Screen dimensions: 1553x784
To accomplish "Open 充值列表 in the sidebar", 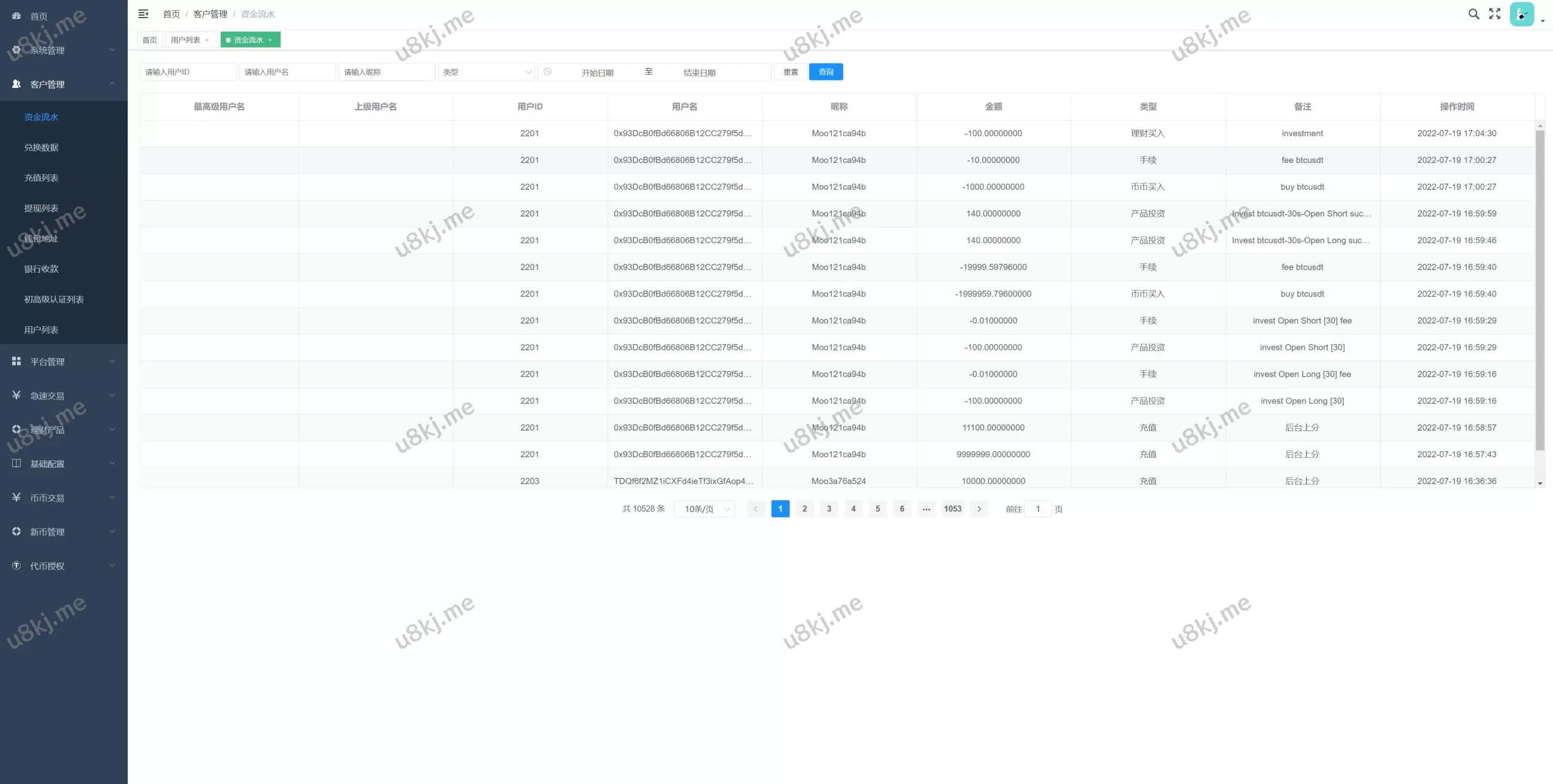I will (x=41, y=178).
